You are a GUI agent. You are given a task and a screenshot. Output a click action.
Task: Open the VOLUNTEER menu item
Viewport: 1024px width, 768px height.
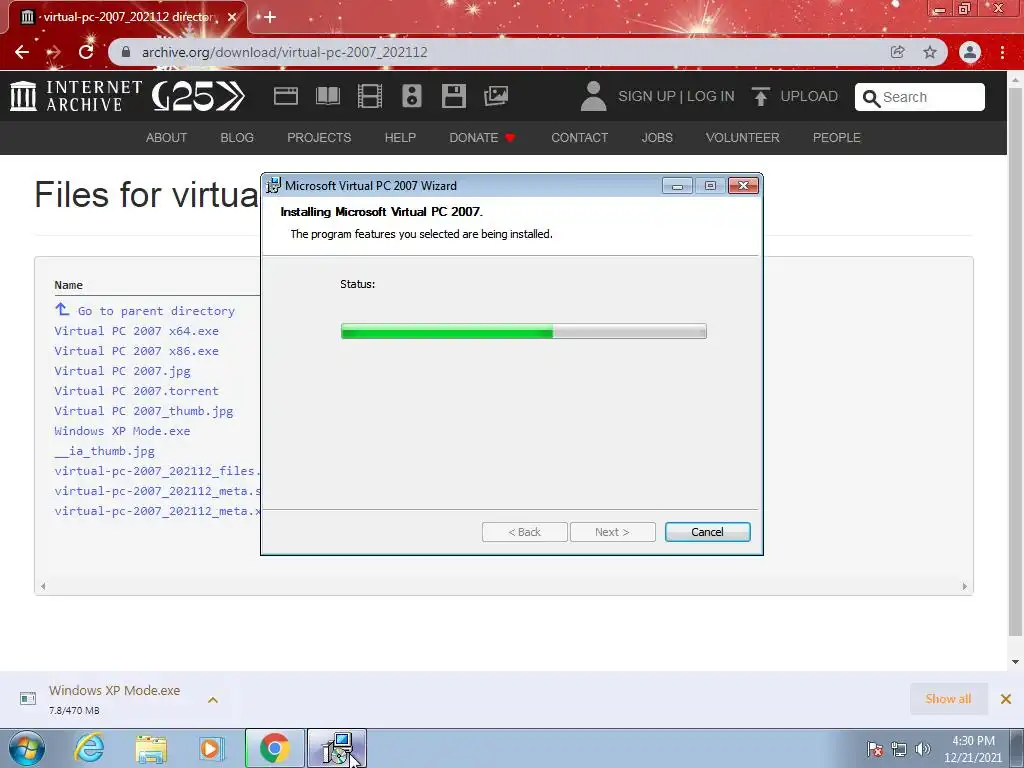point(743,138)
